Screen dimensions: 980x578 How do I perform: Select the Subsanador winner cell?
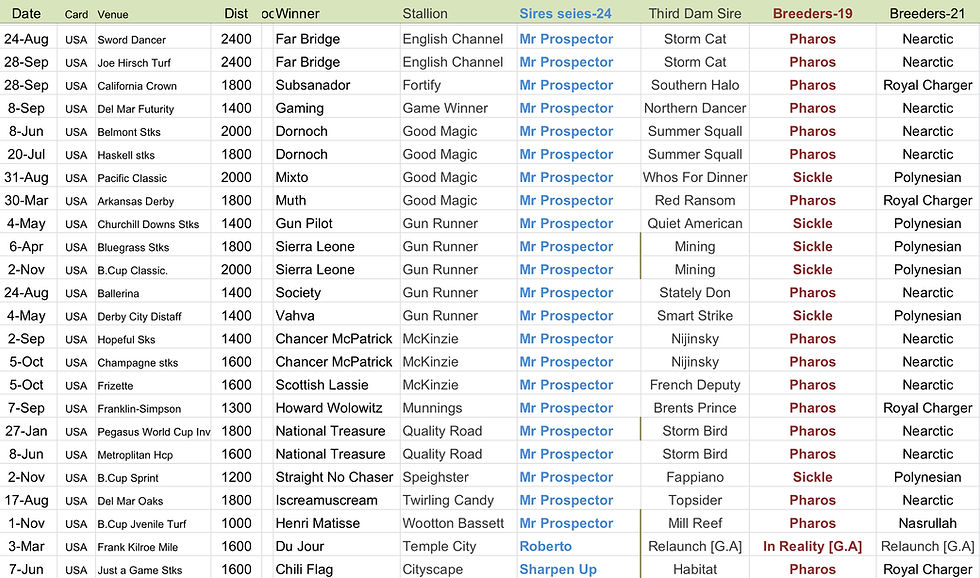[x=312, y=85]
